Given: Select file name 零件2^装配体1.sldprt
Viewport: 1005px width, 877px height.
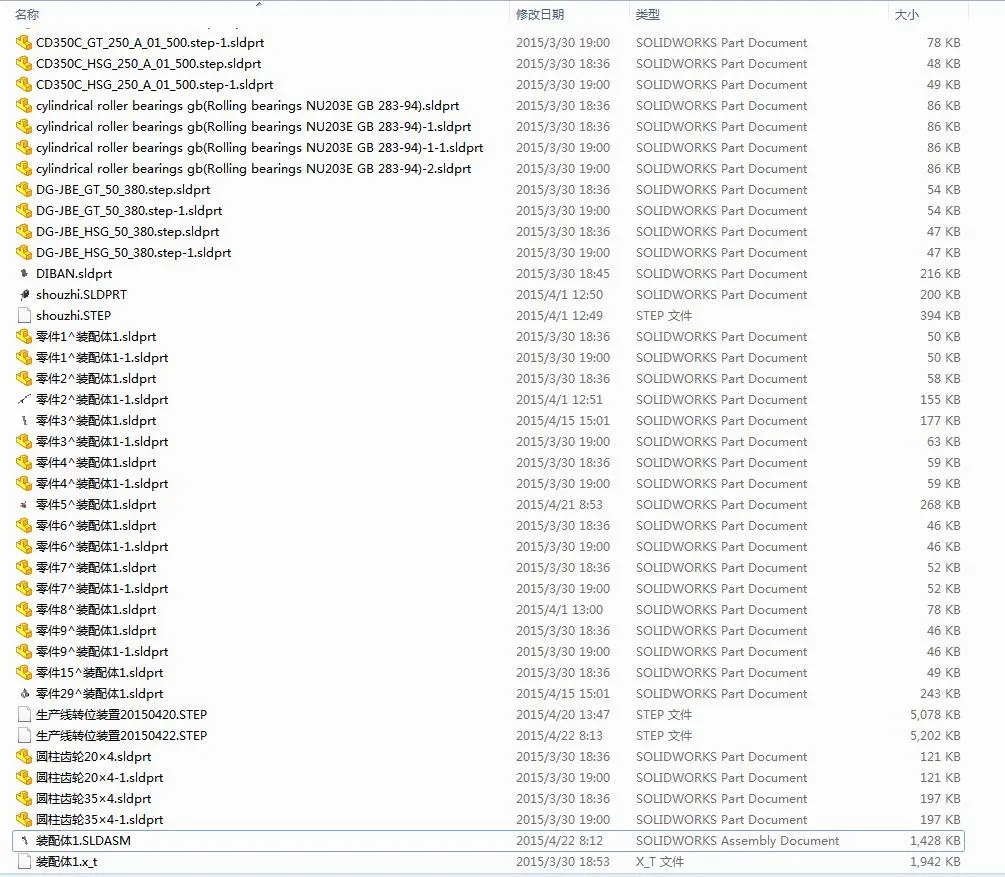Looking at the screenshot, I should coord(96,379).
